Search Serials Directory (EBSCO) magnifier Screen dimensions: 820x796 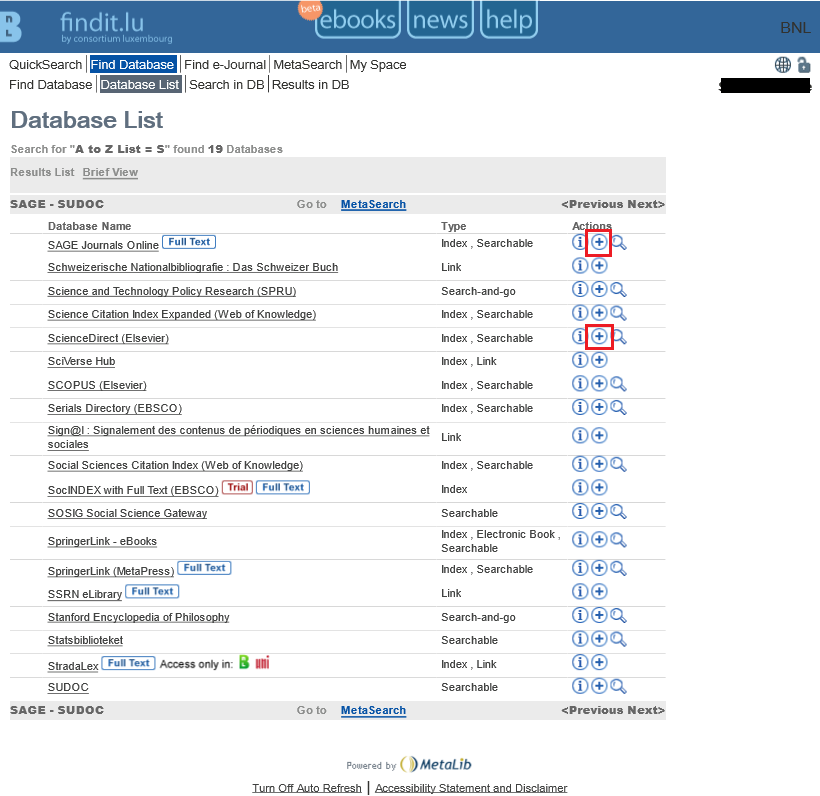coord(619,407)
